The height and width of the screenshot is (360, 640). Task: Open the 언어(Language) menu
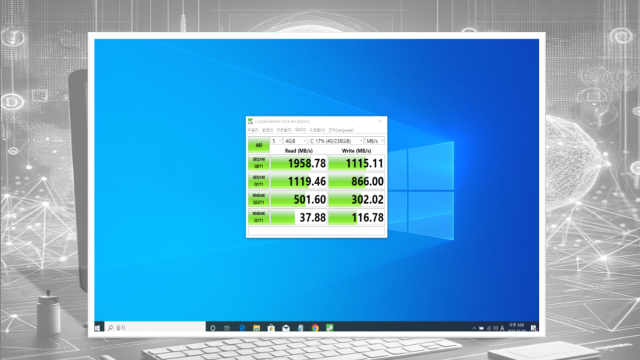pyautogui.click(x=341, y=130)
